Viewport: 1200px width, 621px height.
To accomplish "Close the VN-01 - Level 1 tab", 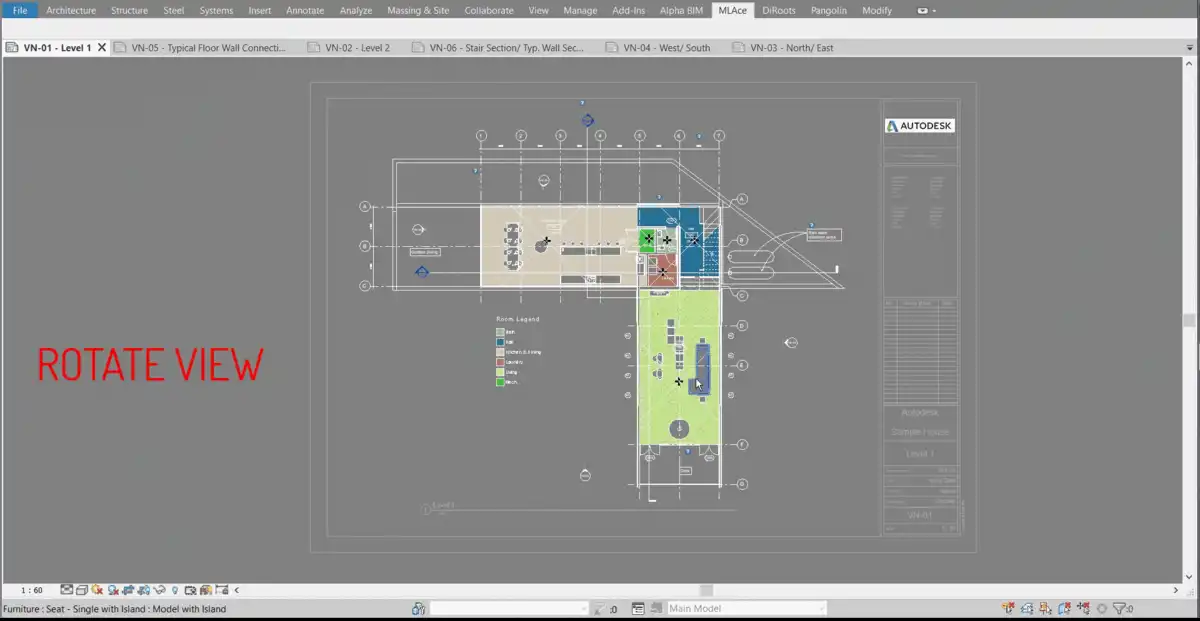I will 102,47.
